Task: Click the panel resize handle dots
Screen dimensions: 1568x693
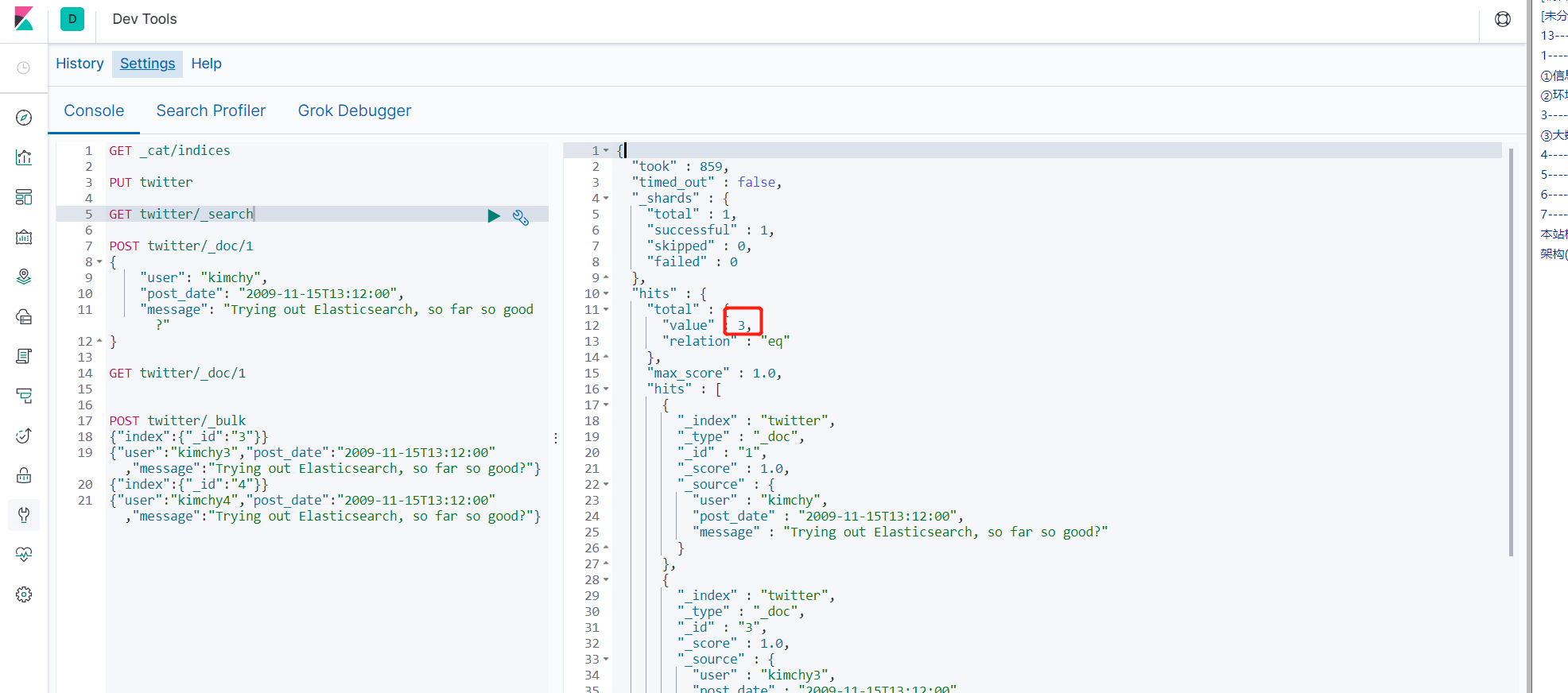Action: coord(556,437)
